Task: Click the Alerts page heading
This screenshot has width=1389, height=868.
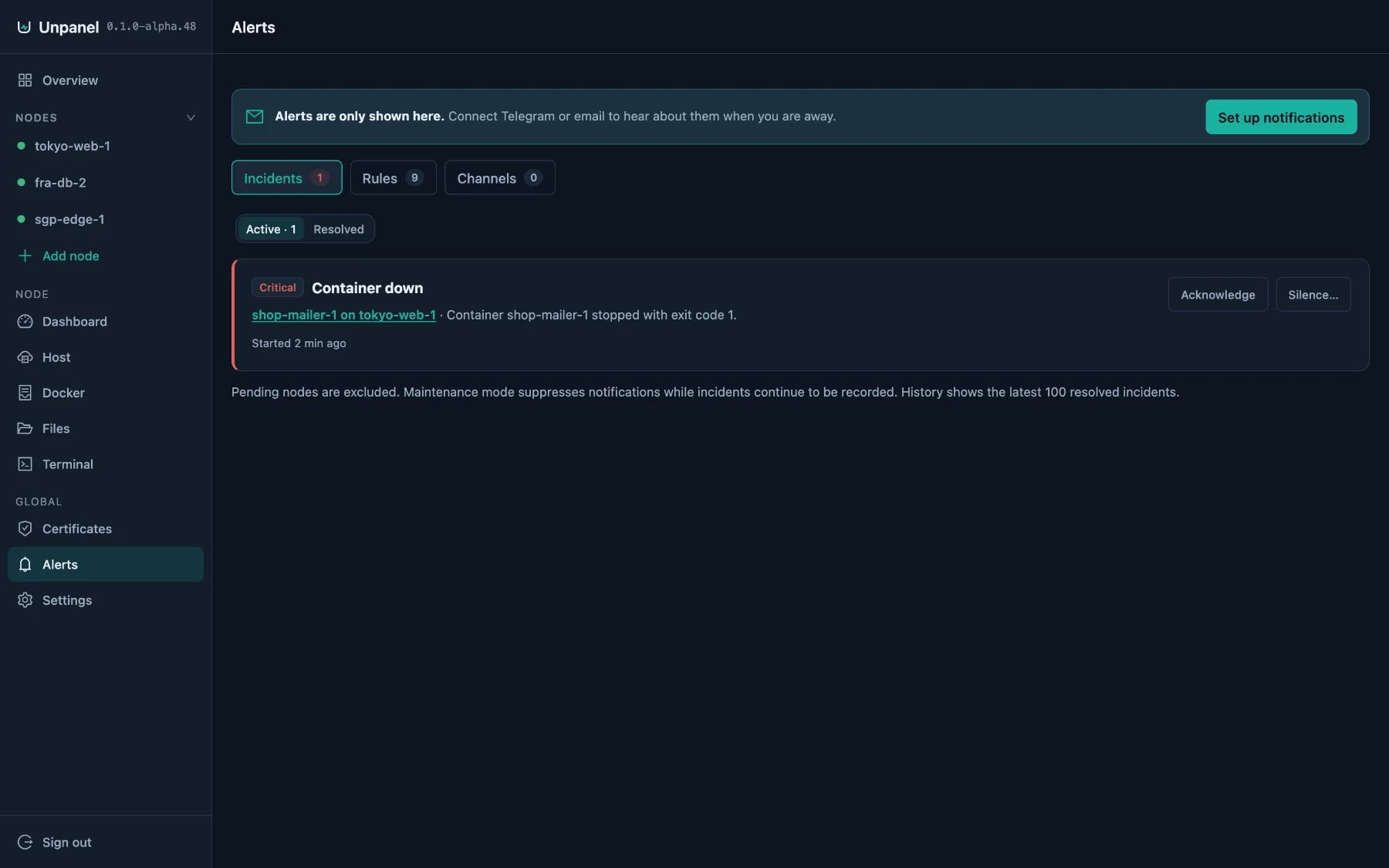Action: tap(253, 27)
